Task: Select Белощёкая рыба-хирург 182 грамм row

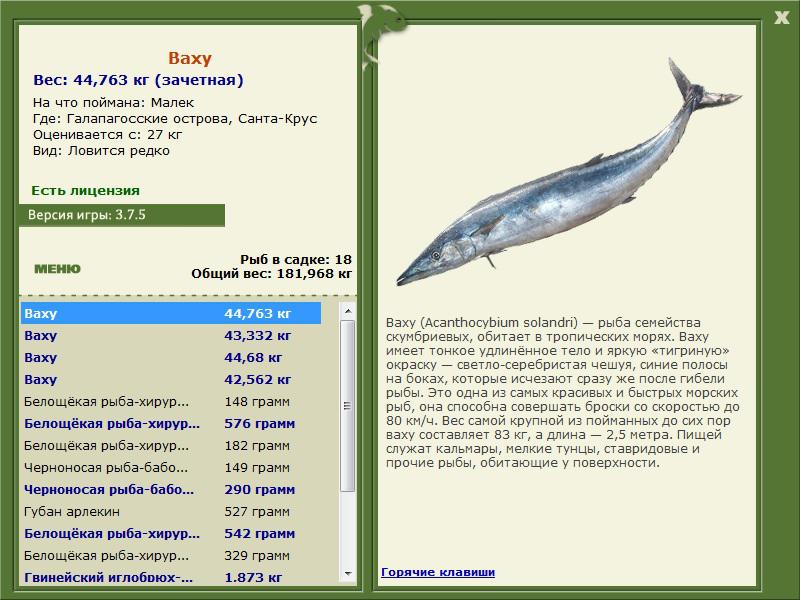Action: click(x=171, y=445)
